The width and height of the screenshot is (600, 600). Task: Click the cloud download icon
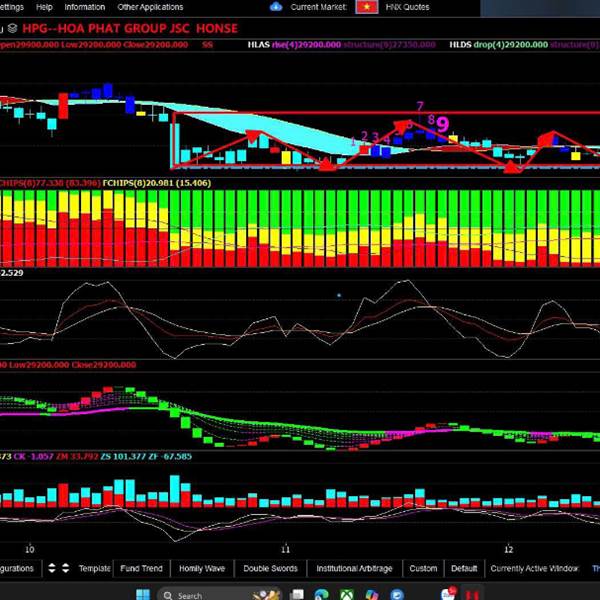[x=276, y=7]
